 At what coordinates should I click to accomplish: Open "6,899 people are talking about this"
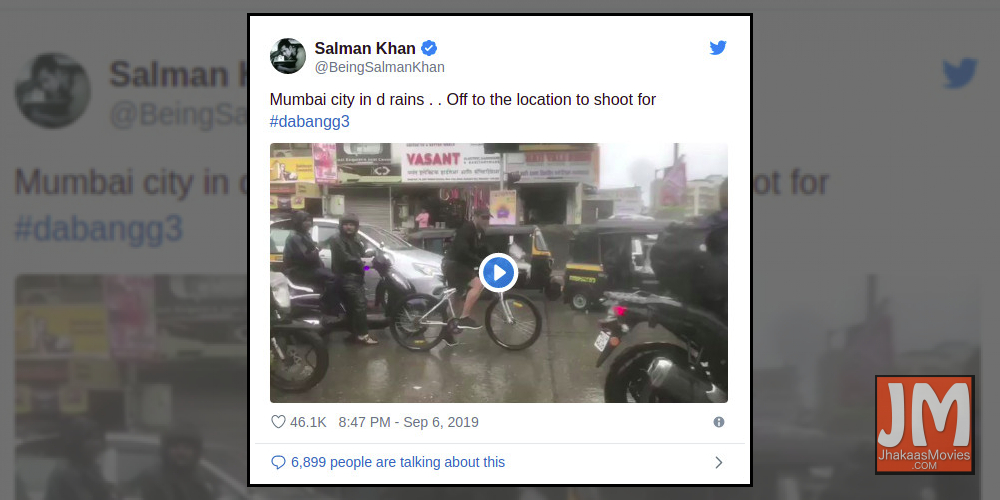coord(397,462)
